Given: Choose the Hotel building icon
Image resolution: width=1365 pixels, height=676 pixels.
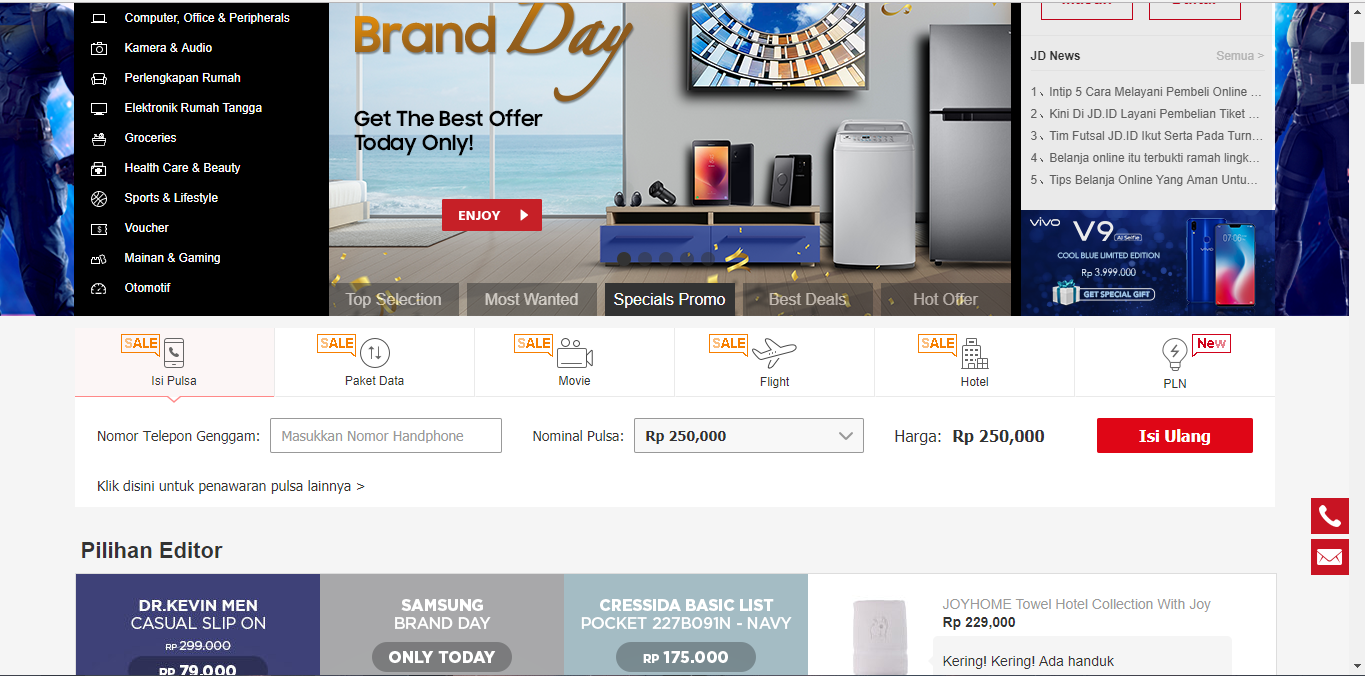Looking at the screenshot, I should click(x=974, y=352).
